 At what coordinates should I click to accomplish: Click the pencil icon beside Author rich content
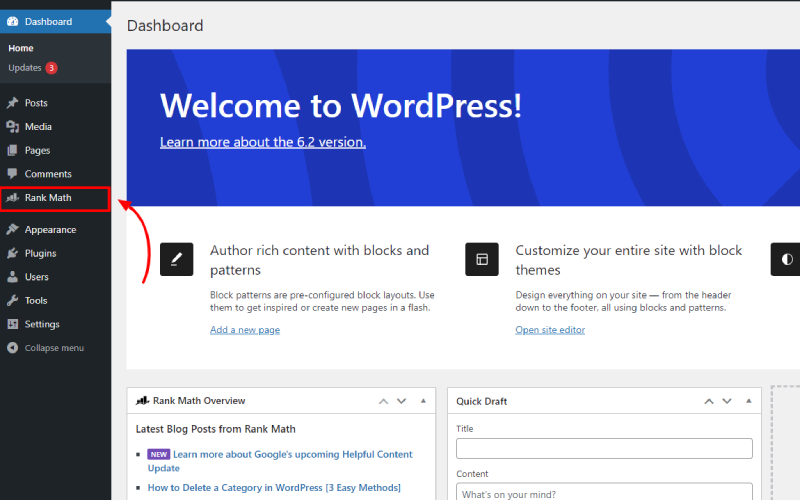pos(177,259)
